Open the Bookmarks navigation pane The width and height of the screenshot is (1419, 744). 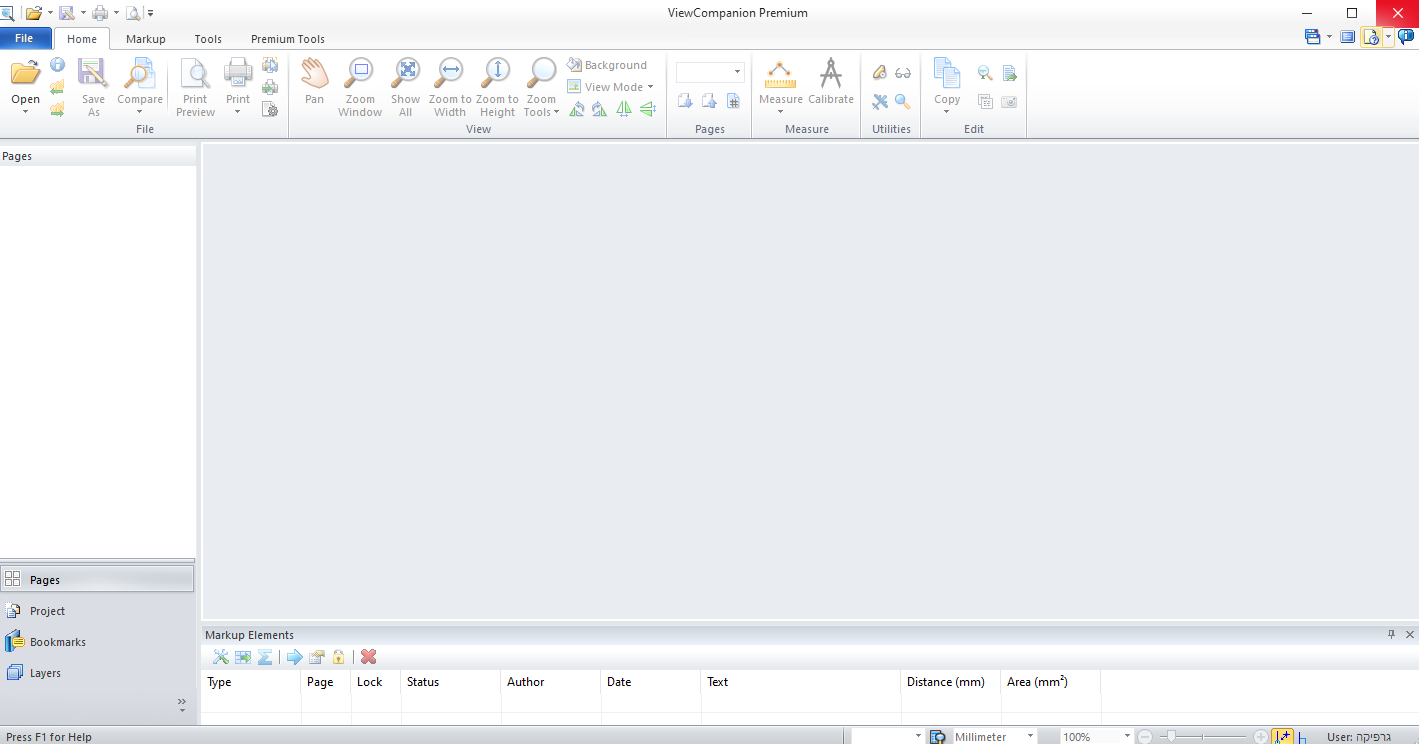97,642
